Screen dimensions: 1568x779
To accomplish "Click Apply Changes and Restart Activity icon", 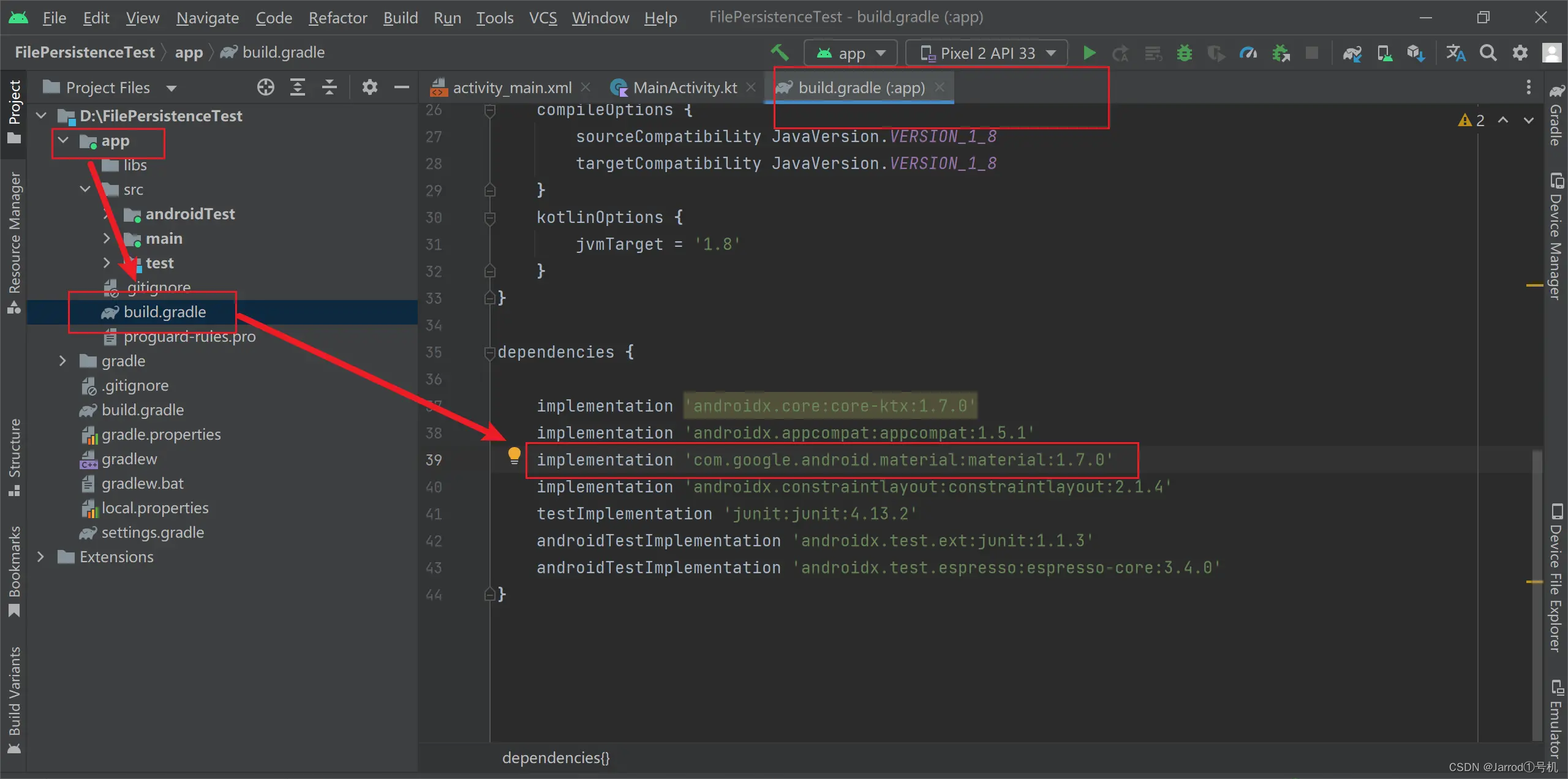I will 1121,53.
